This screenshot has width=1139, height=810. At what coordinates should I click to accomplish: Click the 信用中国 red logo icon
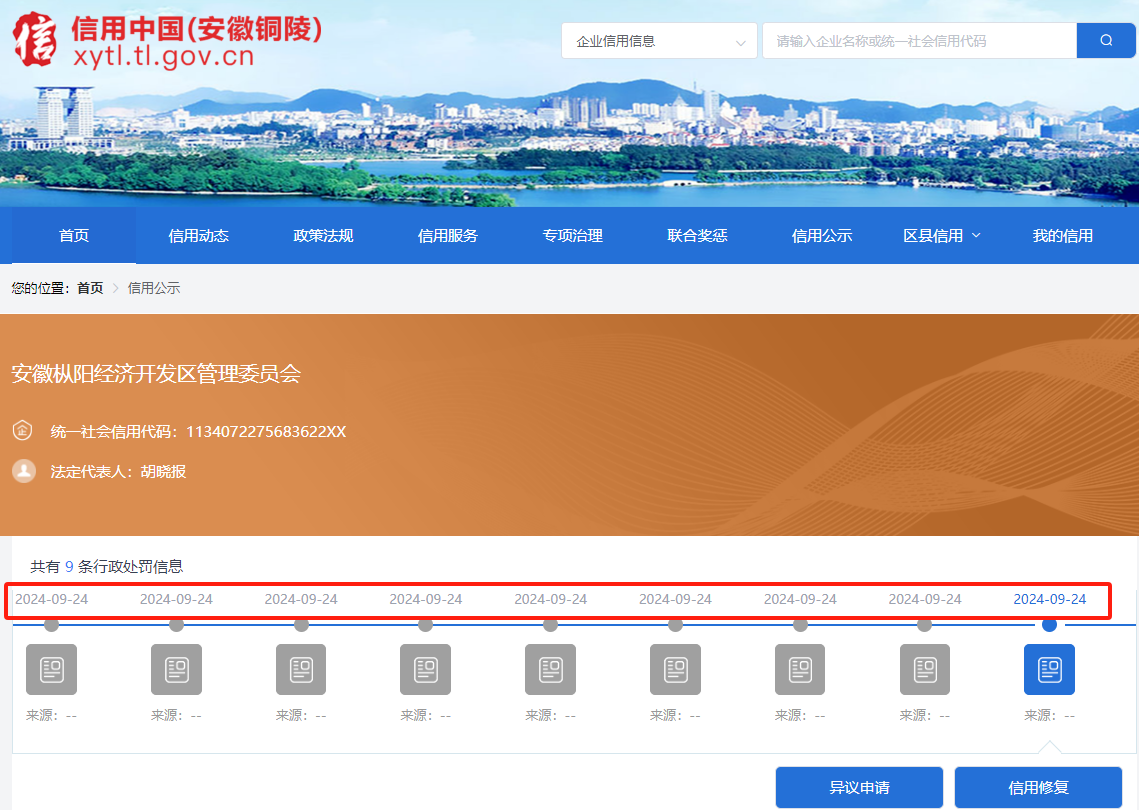(x=35, y=38)
